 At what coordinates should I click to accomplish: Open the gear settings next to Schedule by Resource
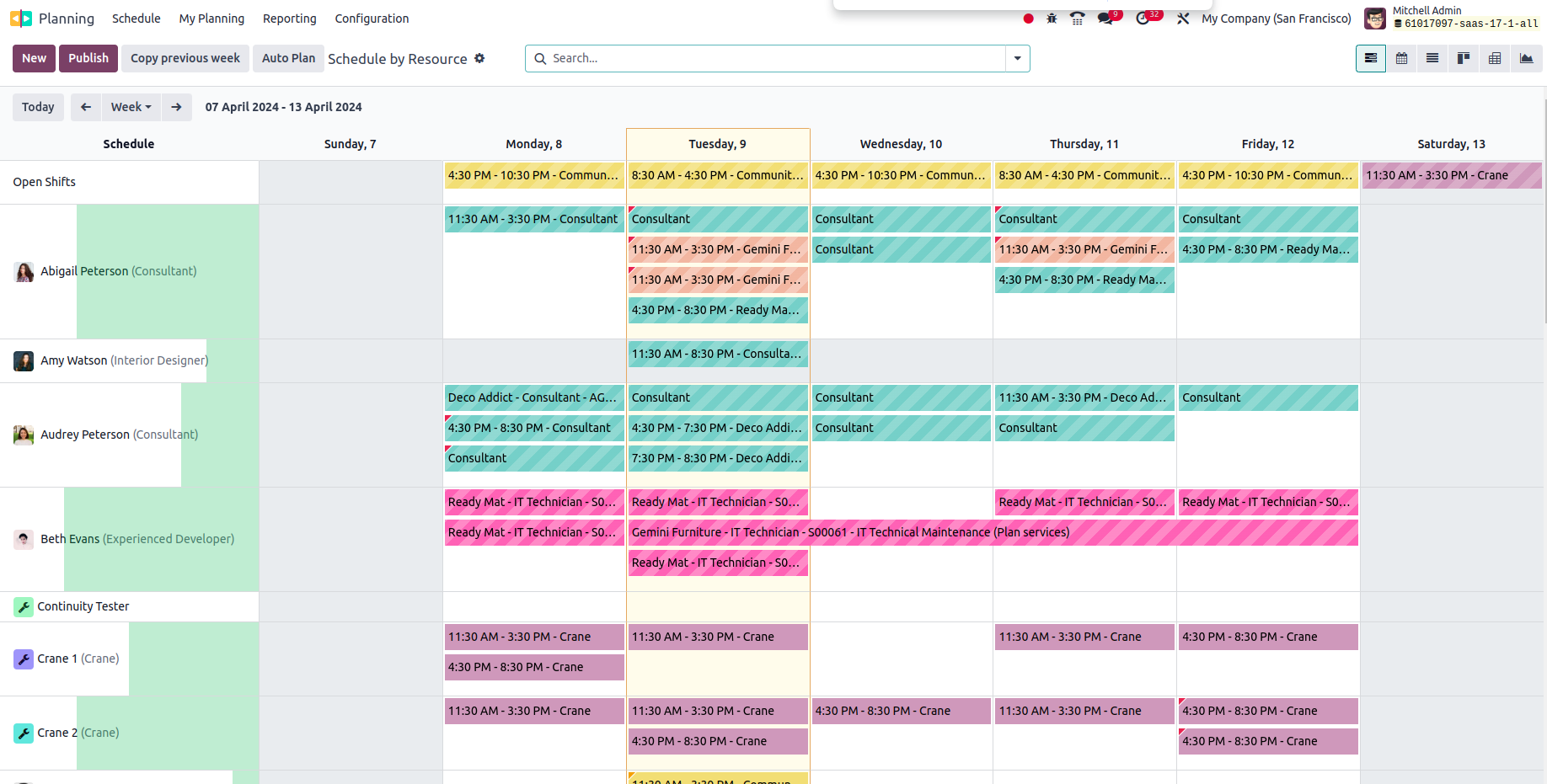[x=479, y=58]
